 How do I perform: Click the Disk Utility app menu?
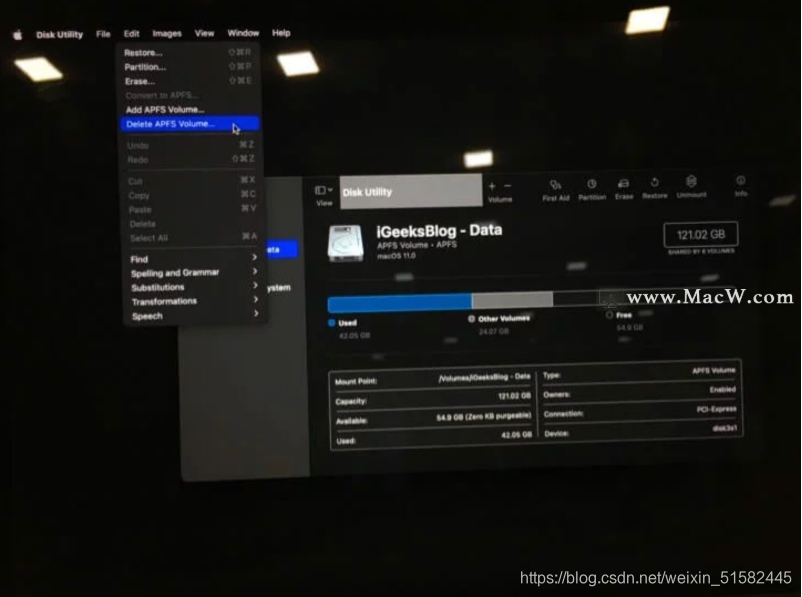click(59, 34)
